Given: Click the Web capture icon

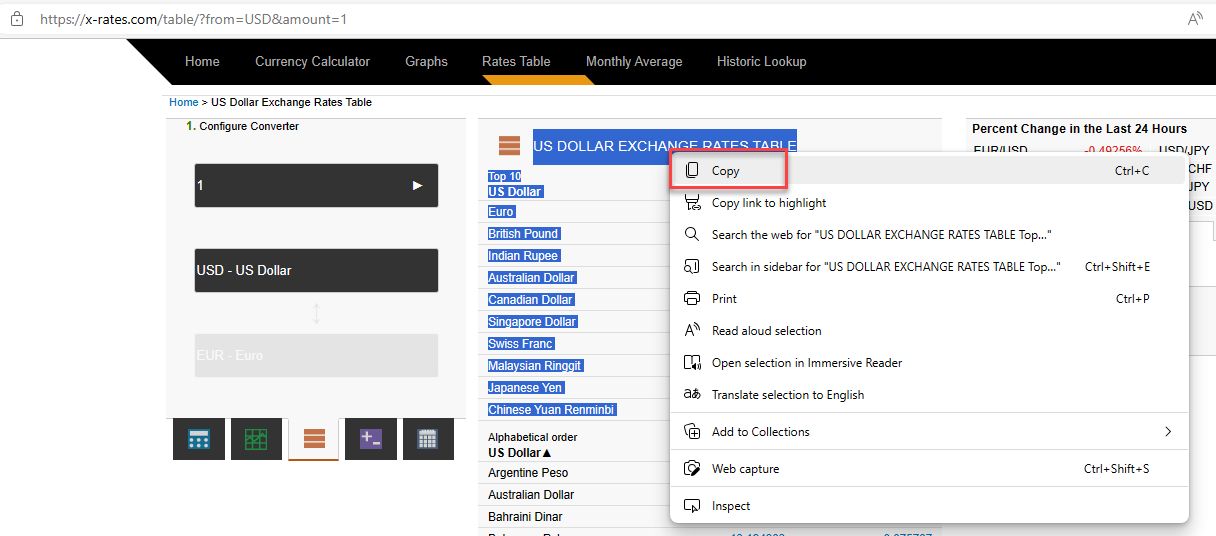Looking at the screenshot, I should (x=692, y=469).
